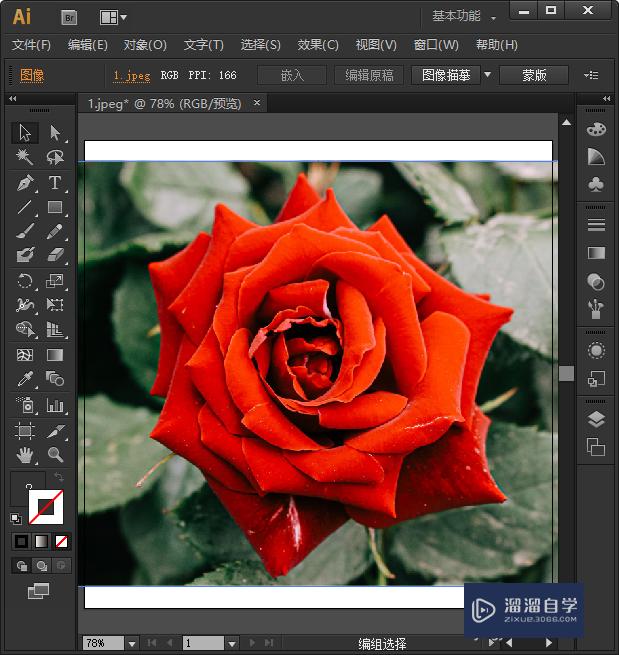The height and width of the screenshot is (655, 619).
Task: Select the Pen tool
Action: coord(25,183)
